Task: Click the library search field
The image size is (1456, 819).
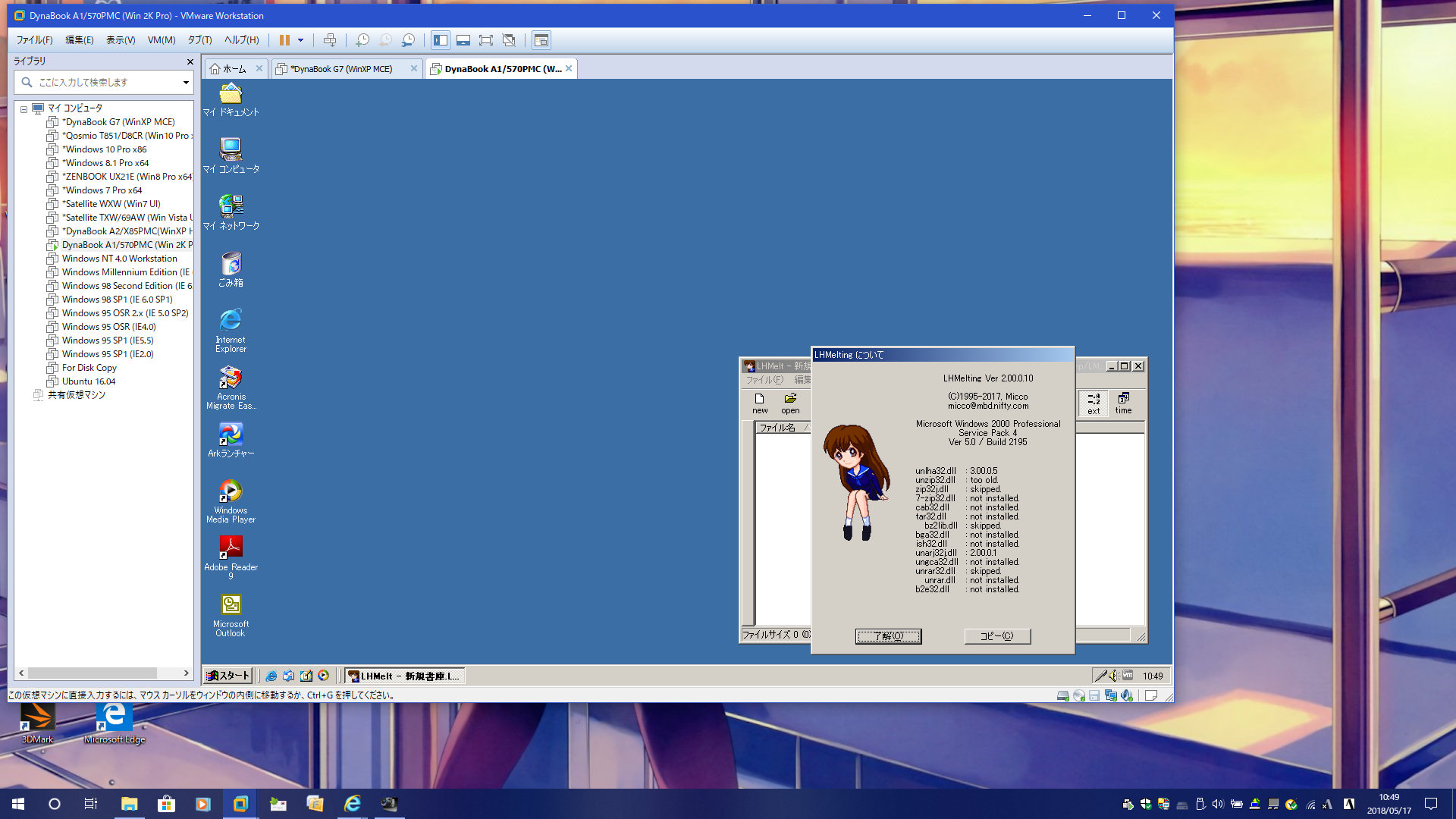Action: tap(103, 82)
